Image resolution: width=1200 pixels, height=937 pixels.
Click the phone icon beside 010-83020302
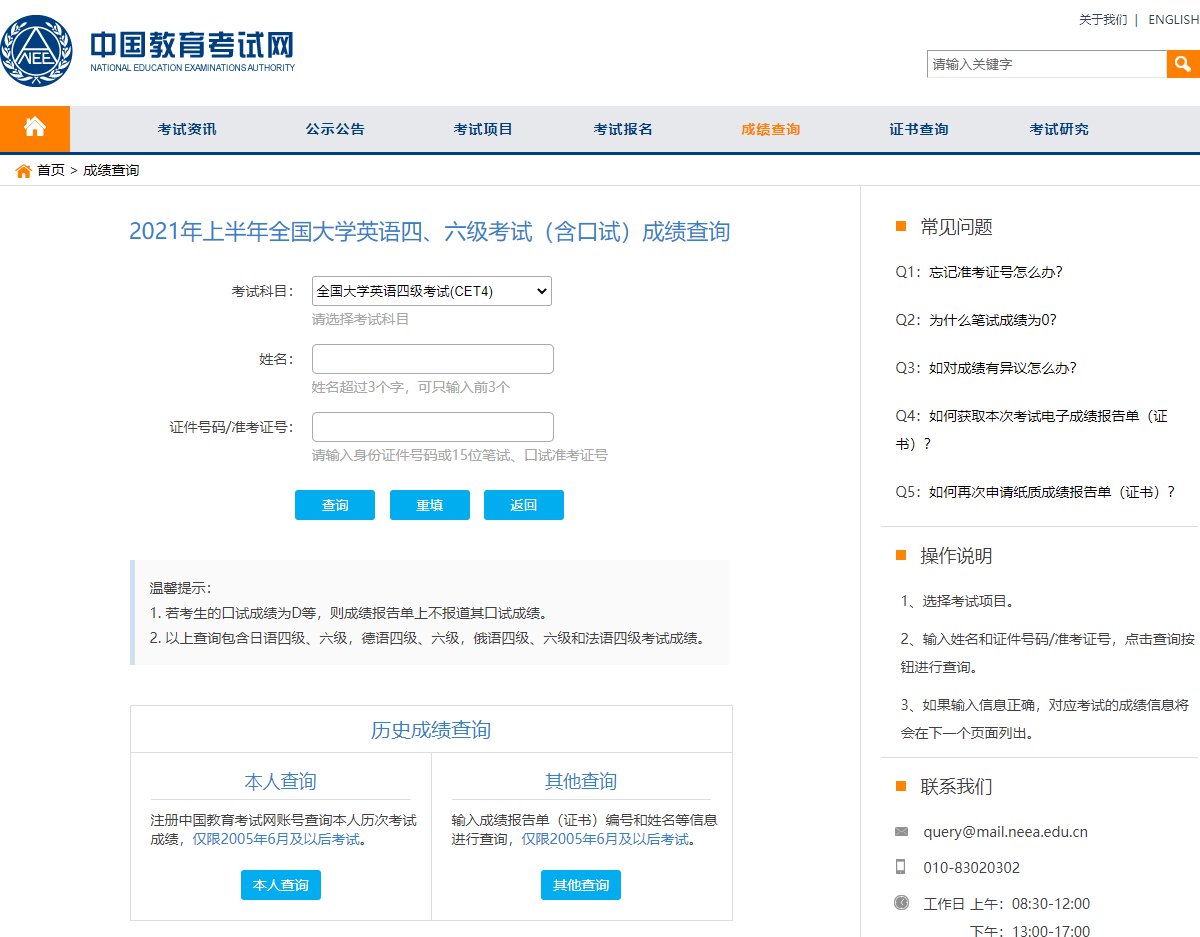point(901,867)
